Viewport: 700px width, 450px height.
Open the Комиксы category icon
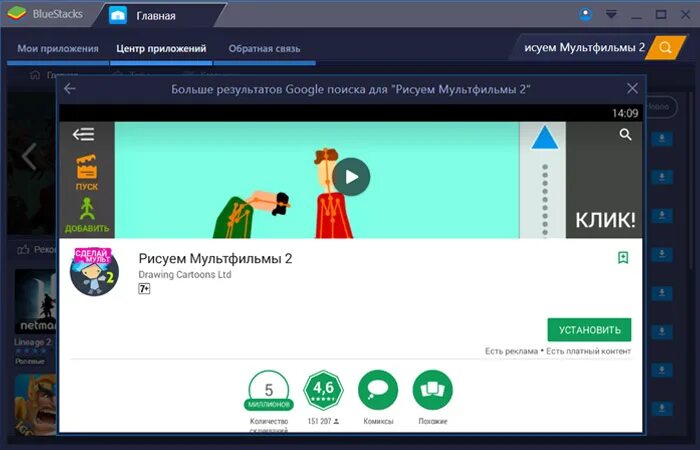pos(378,390)
